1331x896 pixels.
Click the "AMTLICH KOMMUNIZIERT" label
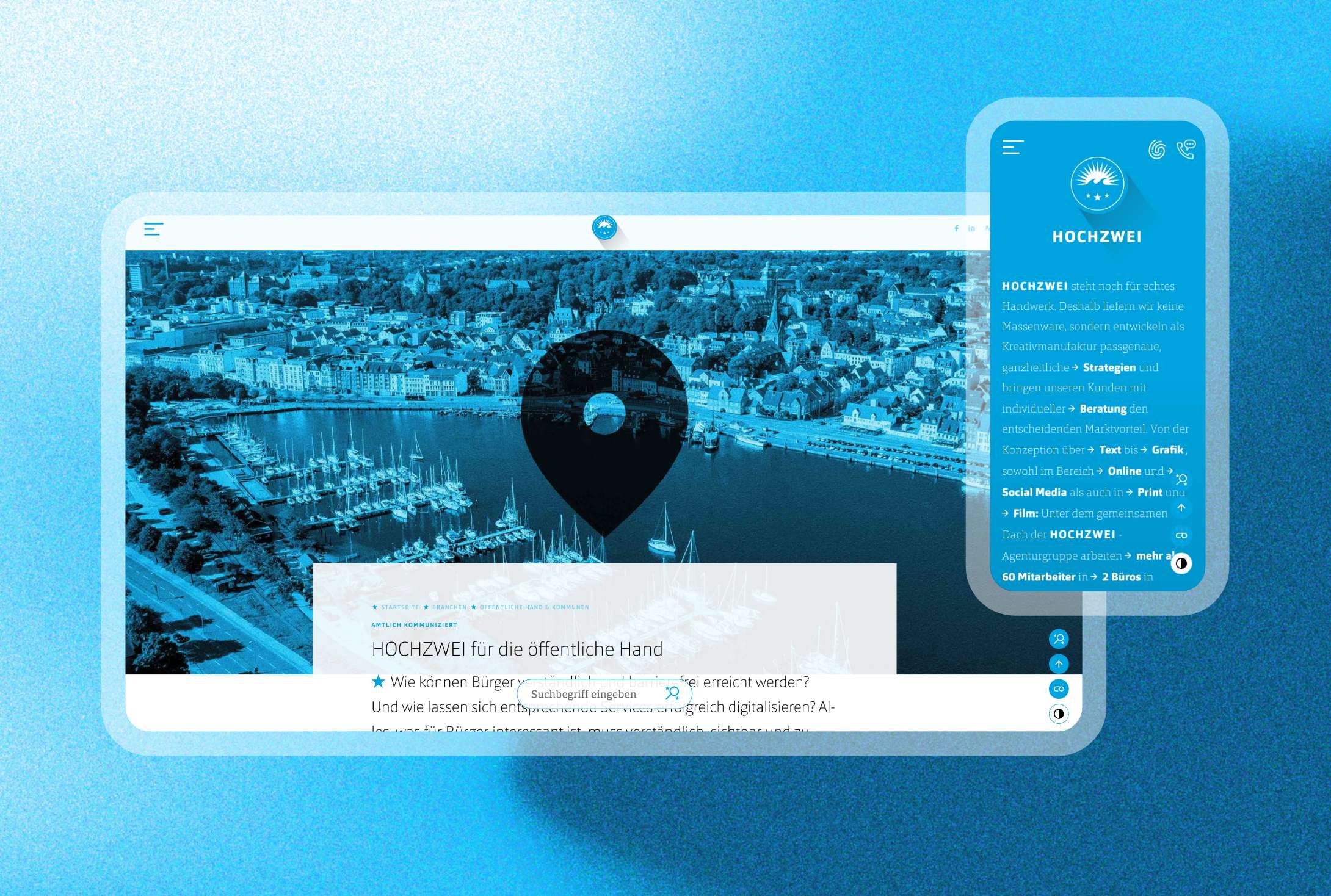tap(414, 625)
